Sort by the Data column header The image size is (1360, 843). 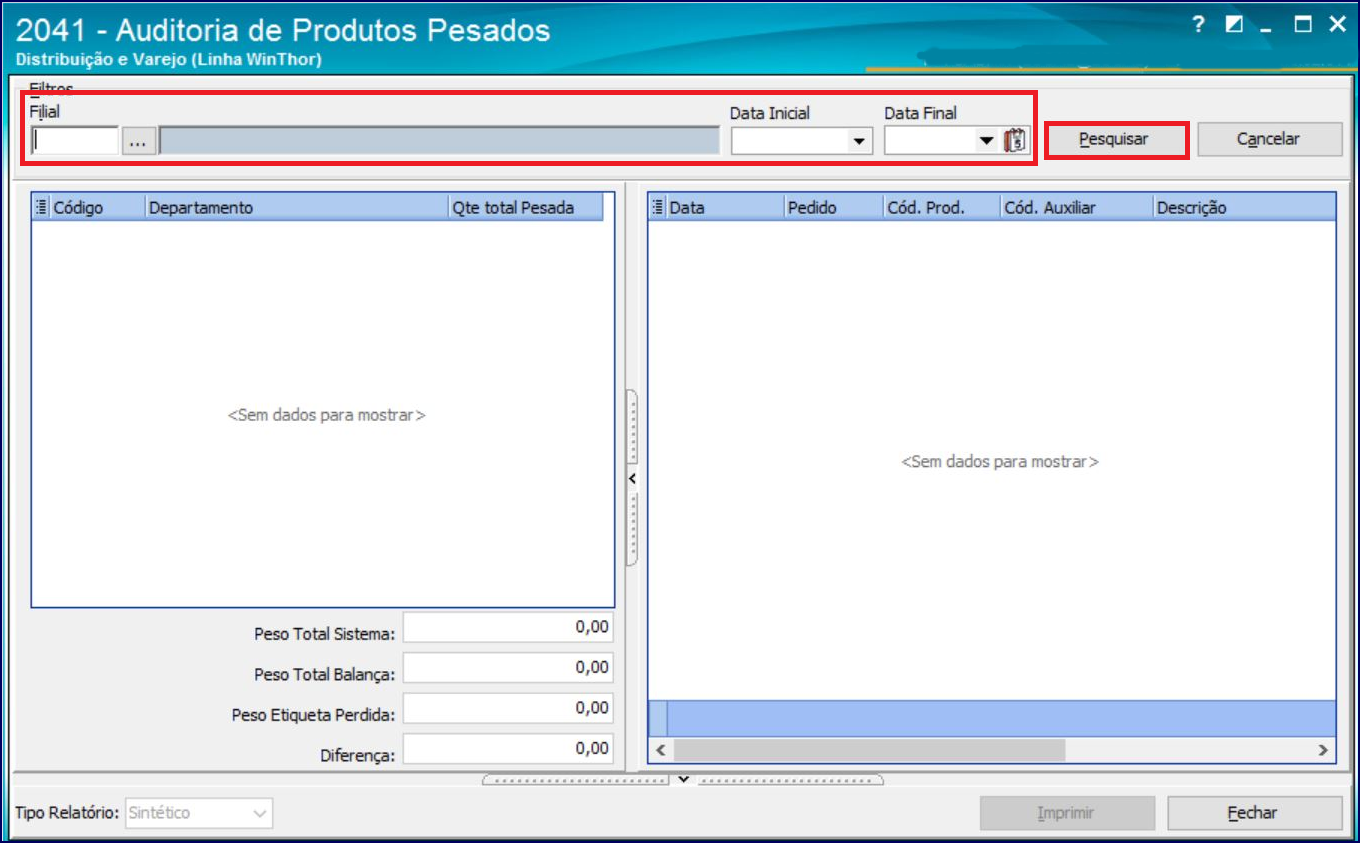(725, 208)
